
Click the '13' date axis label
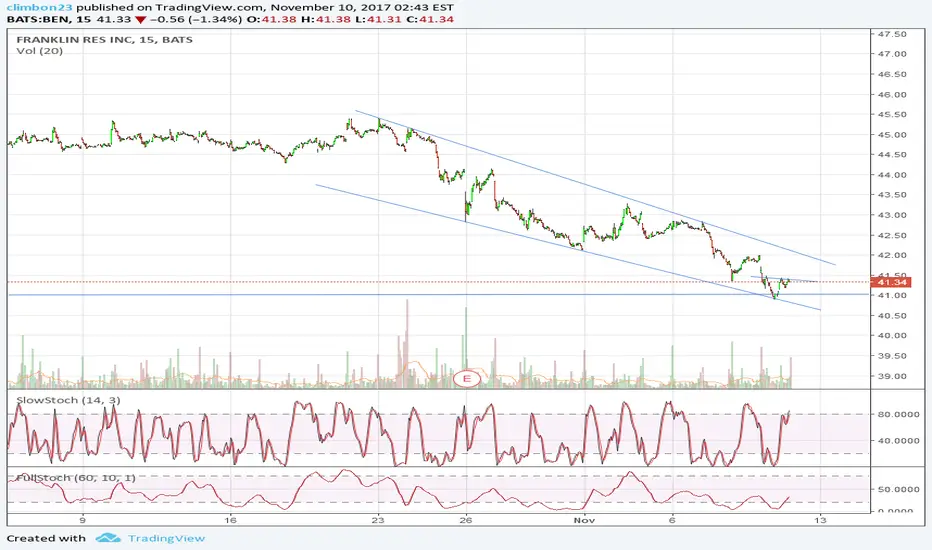click(x=820, y=520)
